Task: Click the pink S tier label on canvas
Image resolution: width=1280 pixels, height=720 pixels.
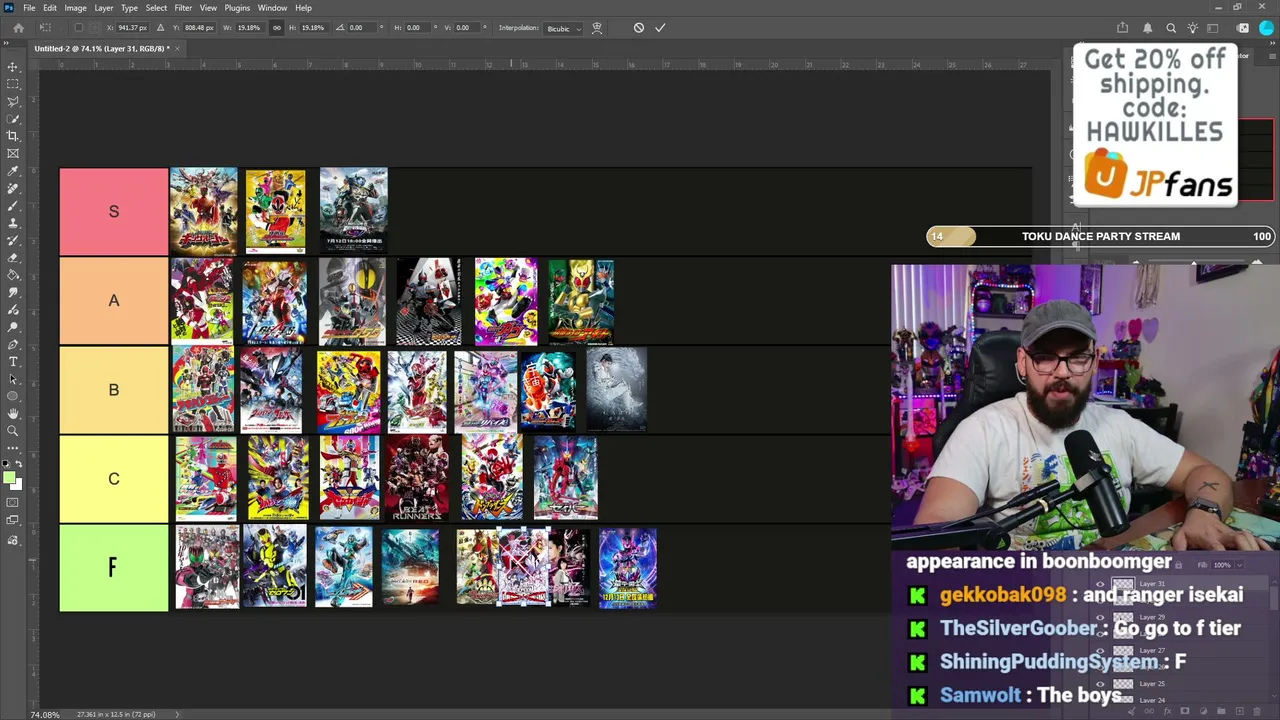Action: pos(114,212)
